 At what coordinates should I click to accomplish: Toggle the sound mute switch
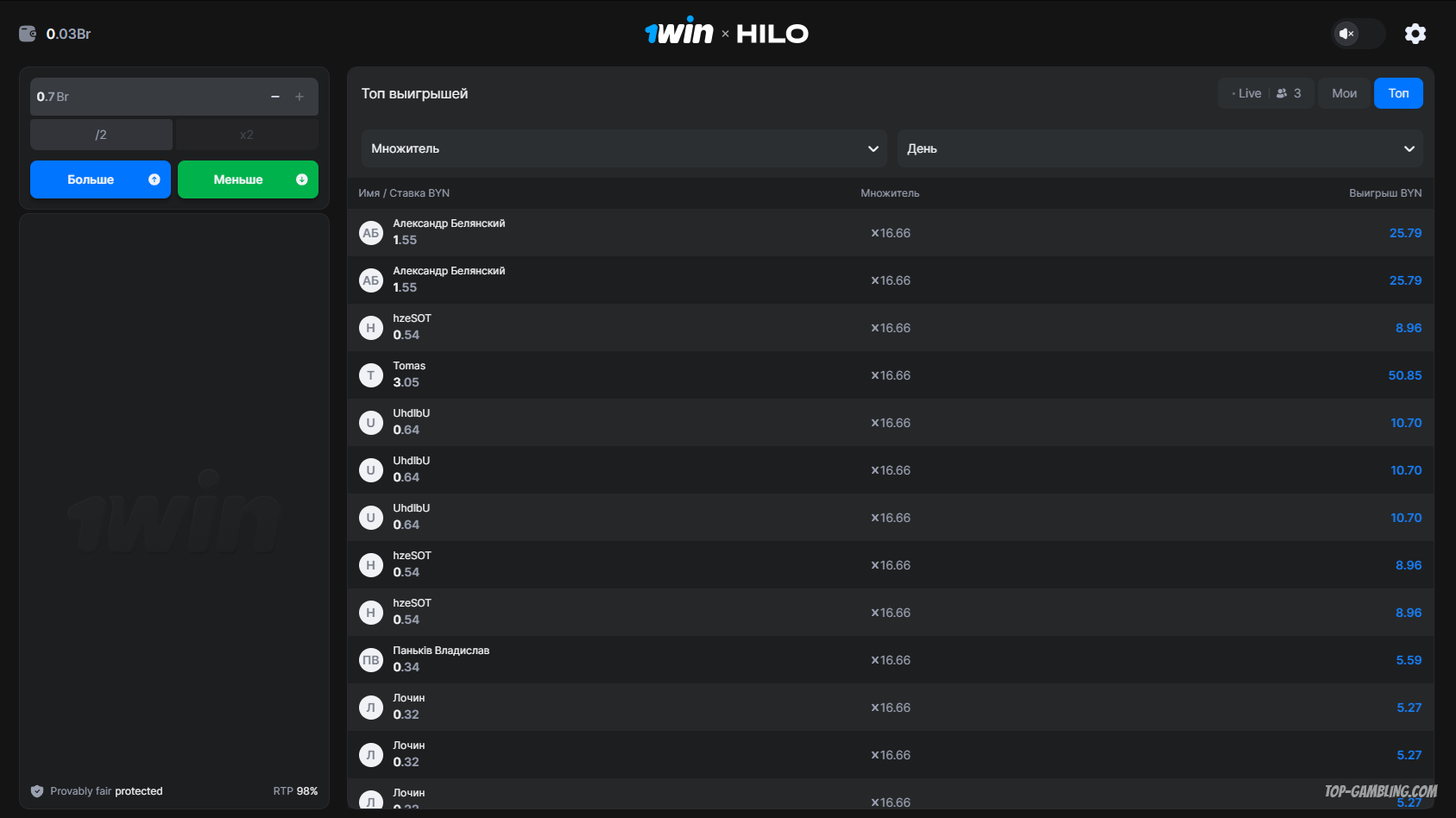click(1358, 34)
